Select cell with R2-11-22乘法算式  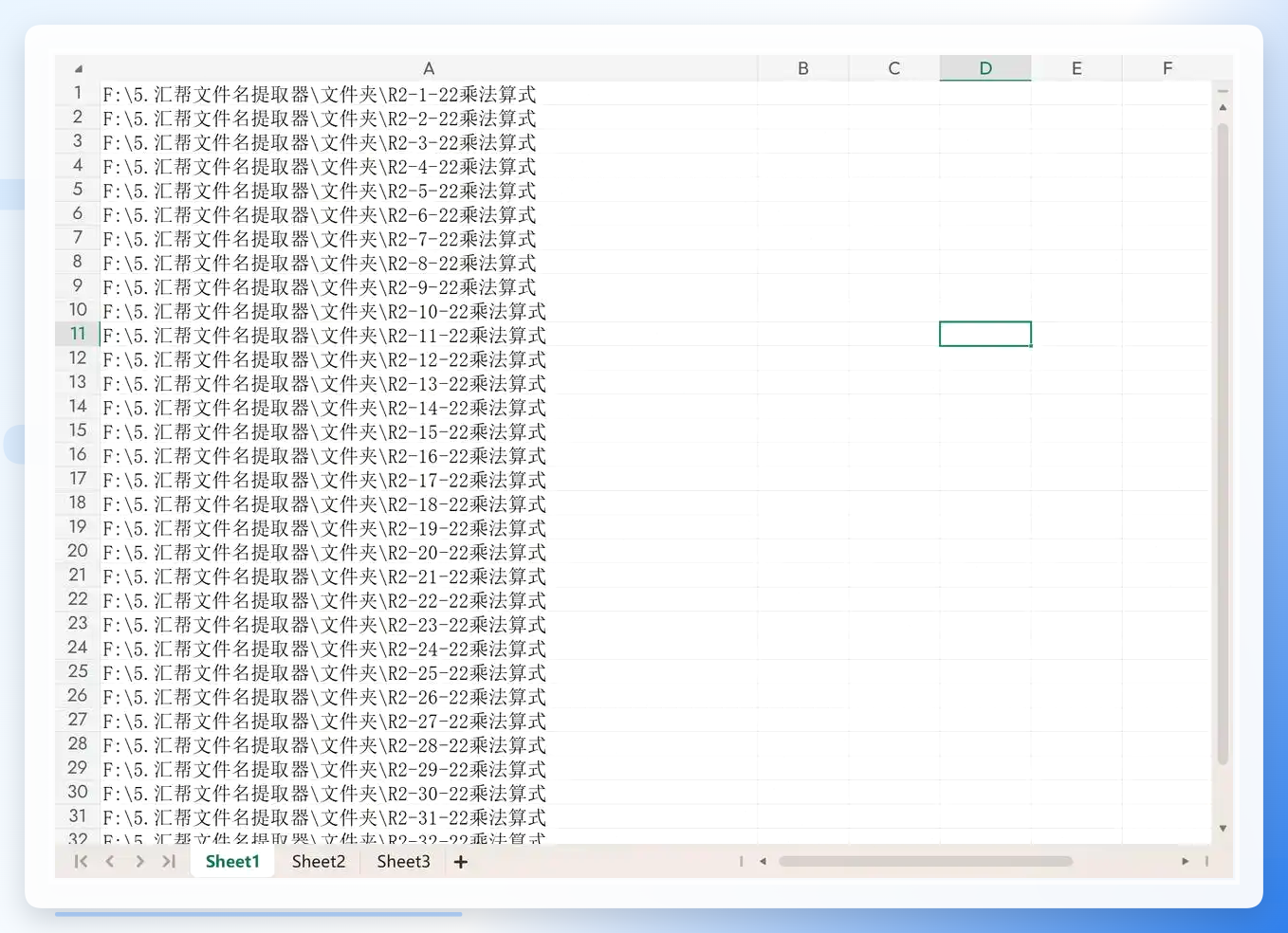coord(429,335)
